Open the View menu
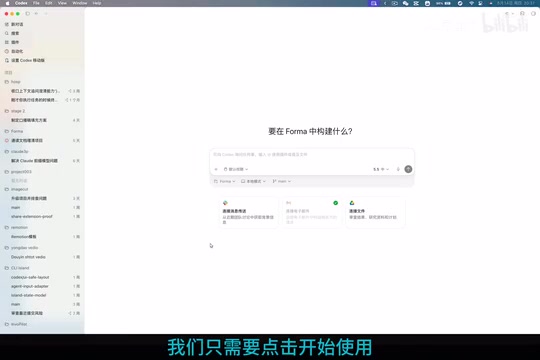The height and width of the screenshot is (360, 540). (x=62, y=3)
